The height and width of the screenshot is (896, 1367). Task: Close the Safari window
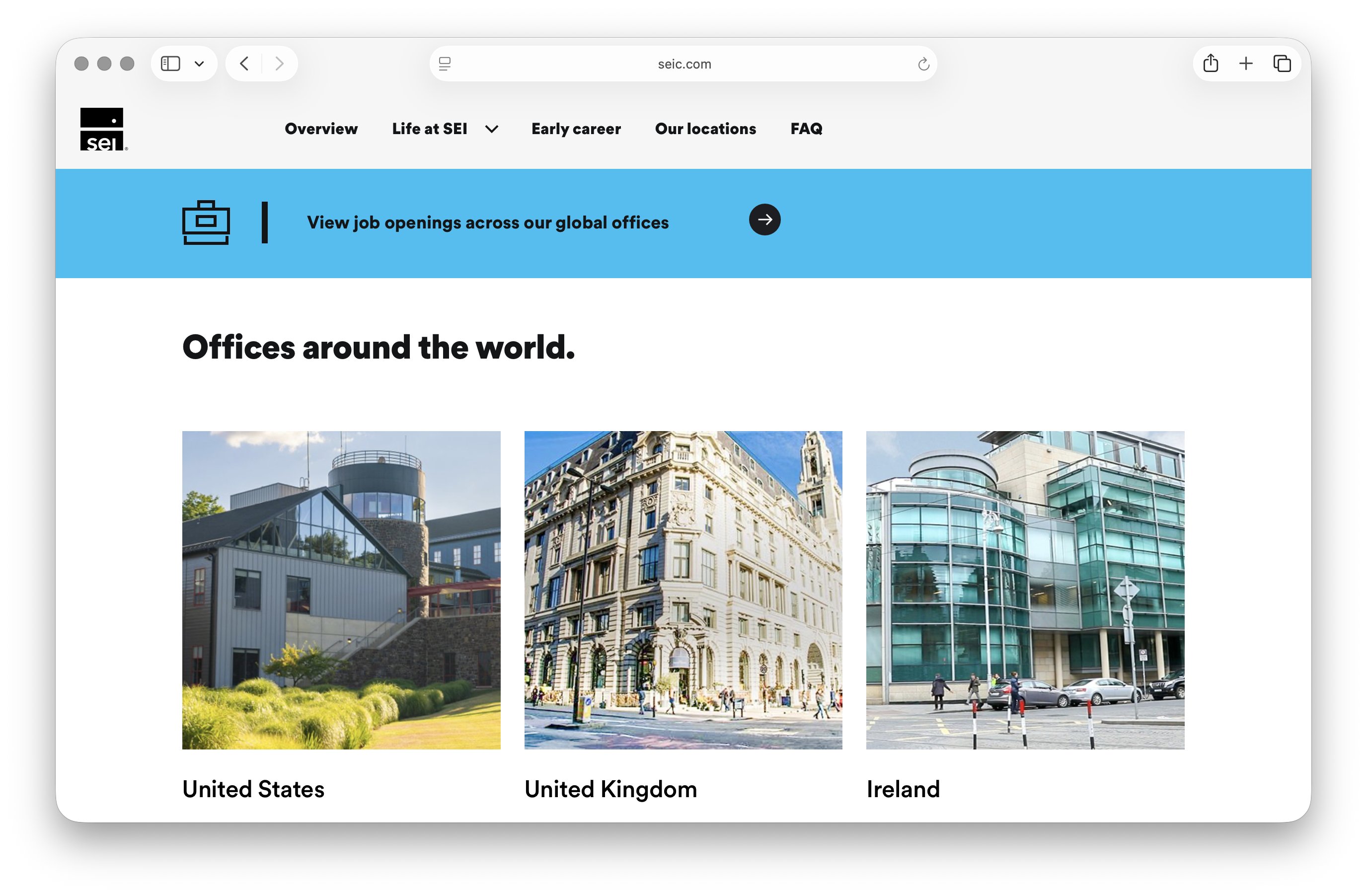(x=81, y=64)
